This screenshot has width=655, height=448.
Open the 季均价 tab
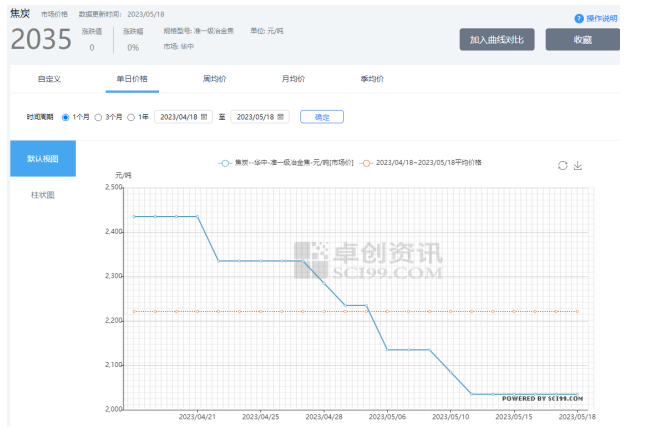(372, 78)
